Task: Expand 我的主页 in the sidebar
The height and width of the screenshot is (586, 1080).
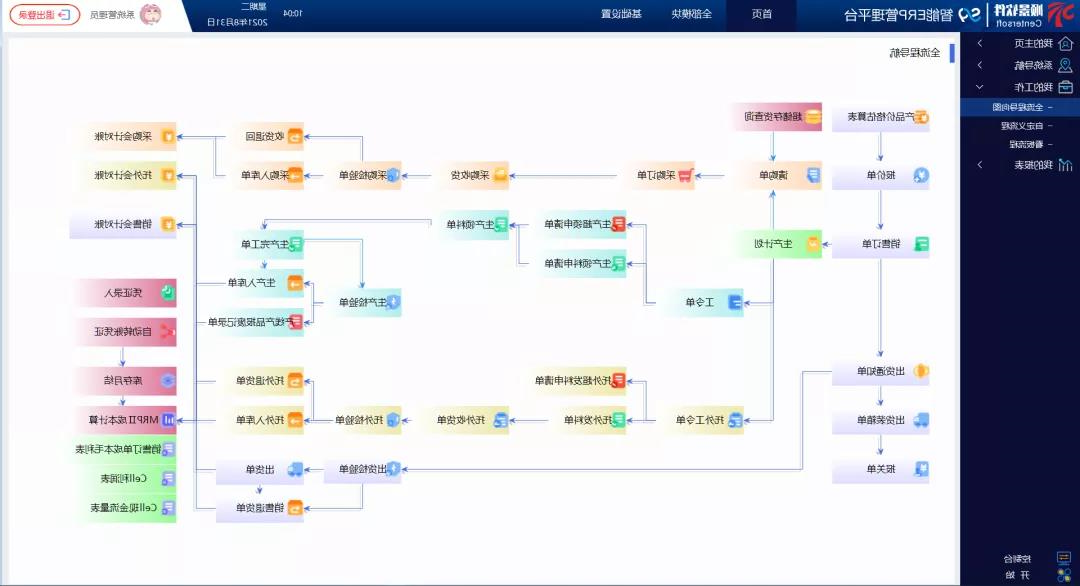Action: [979, 43]
